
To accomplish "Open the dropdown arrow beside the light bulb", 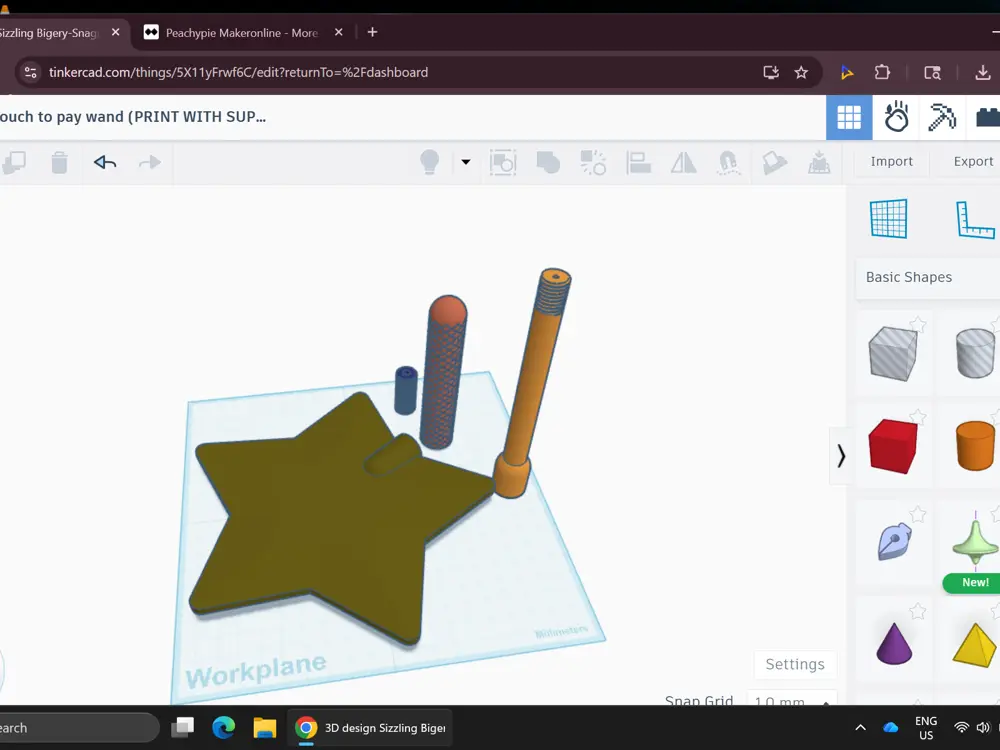I will [x=466, y=162].
